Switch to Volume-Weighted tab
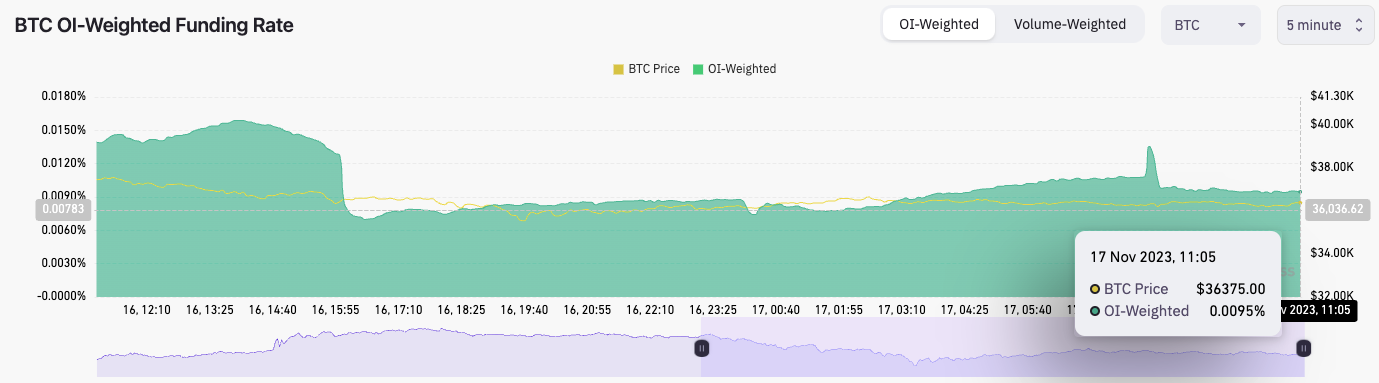 (x=1069, y=24)
